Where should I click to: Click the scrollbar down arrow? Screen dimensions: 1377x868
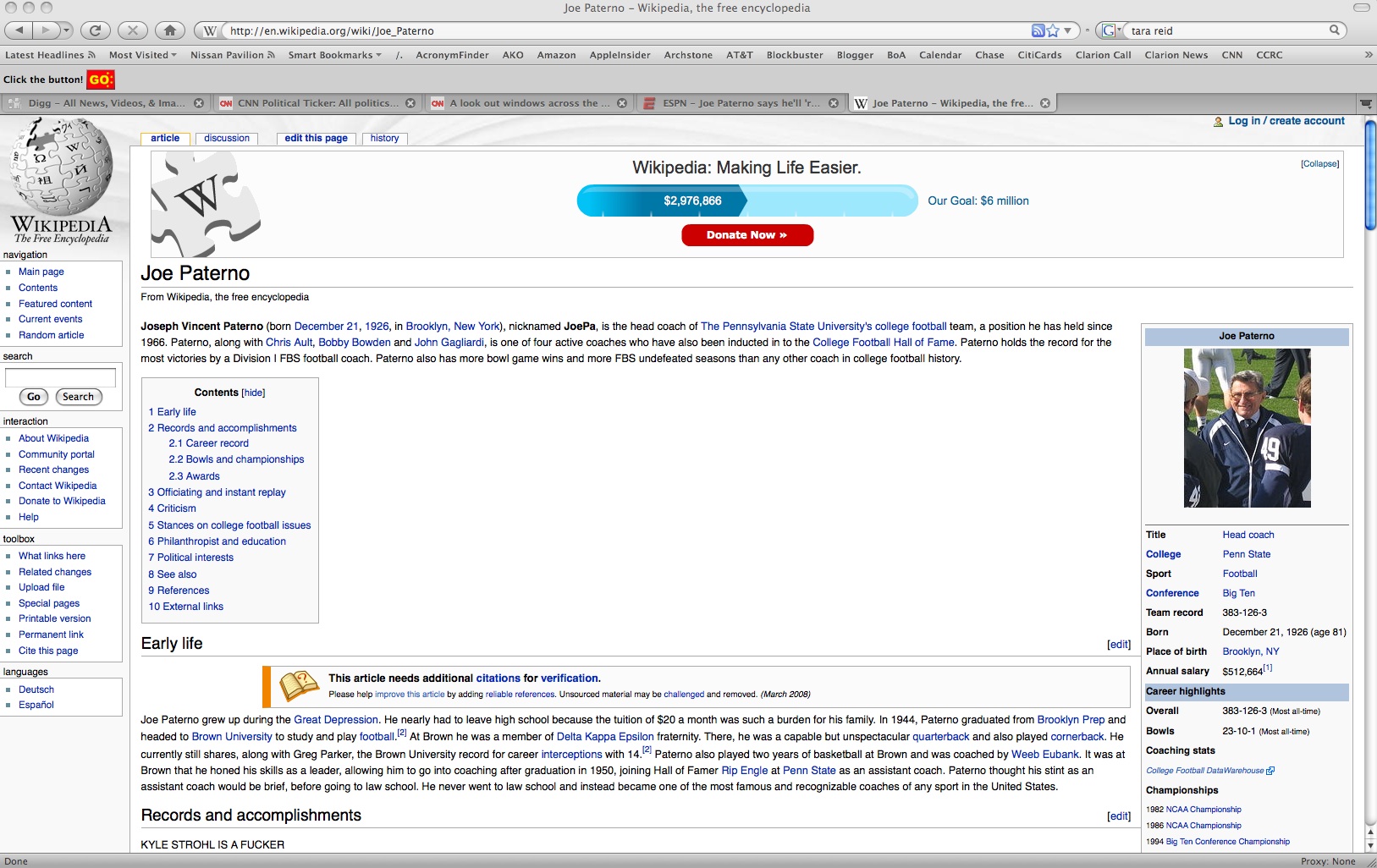(x=1370, y=845)
